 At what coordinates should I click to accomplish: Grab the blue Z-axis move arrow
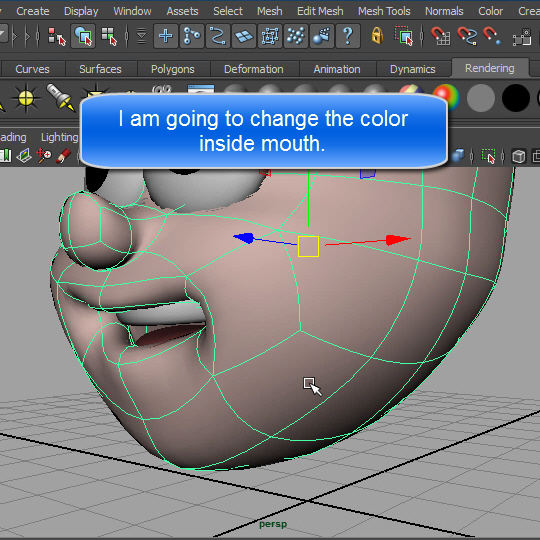click(244, 238)
